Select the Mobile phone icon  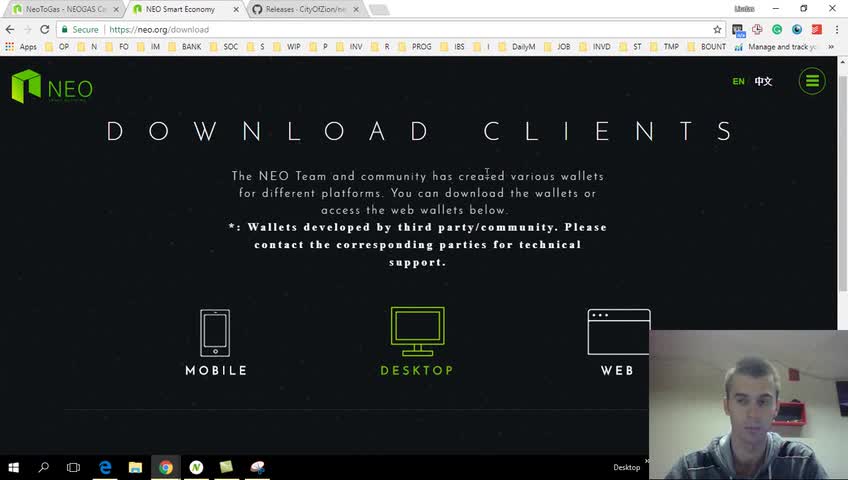[x=215, y=332]
